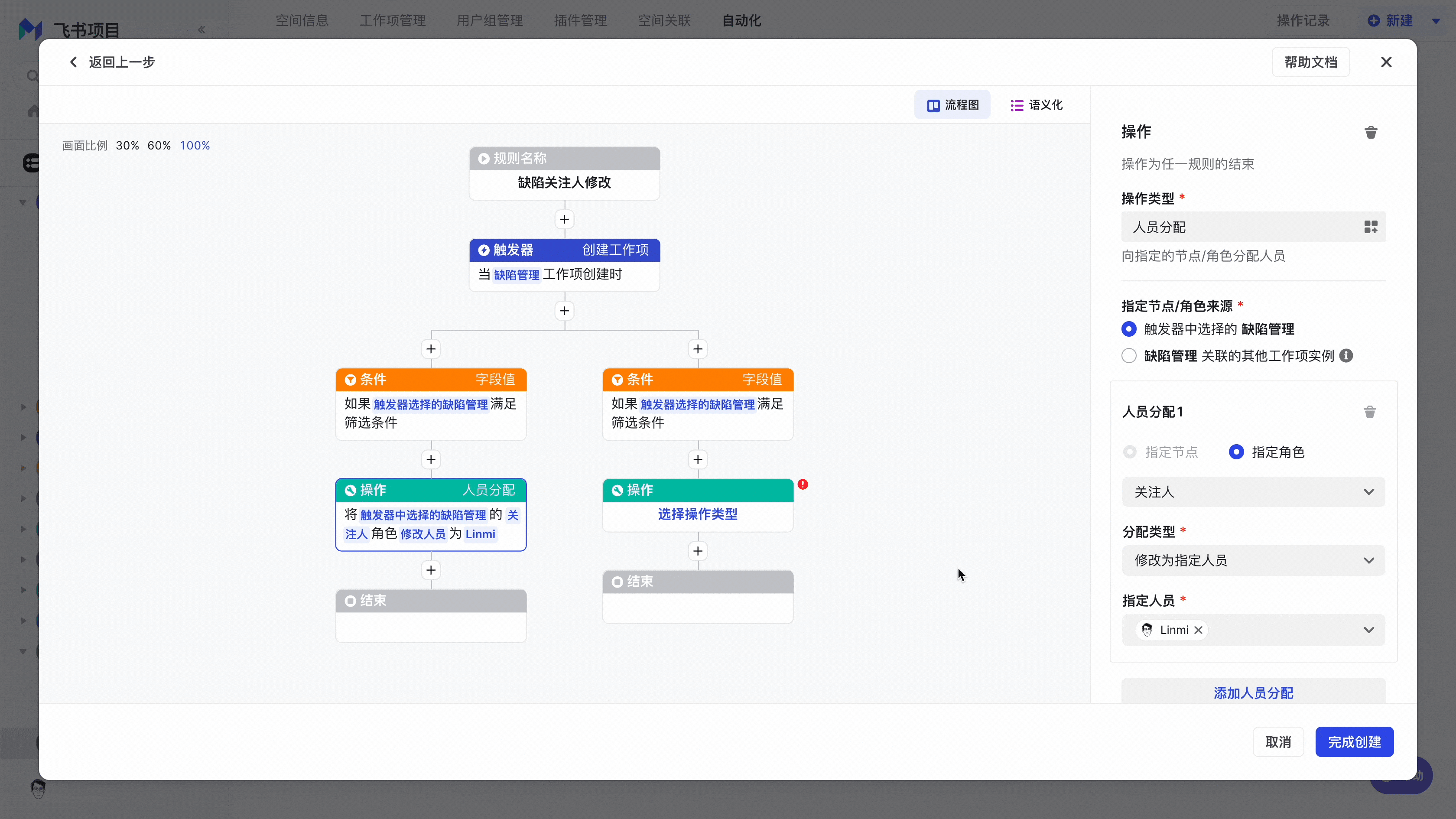Screen dimensions: 1456x819
Task: Click plus between right 条件 and 操作
Action: point(698,459)
